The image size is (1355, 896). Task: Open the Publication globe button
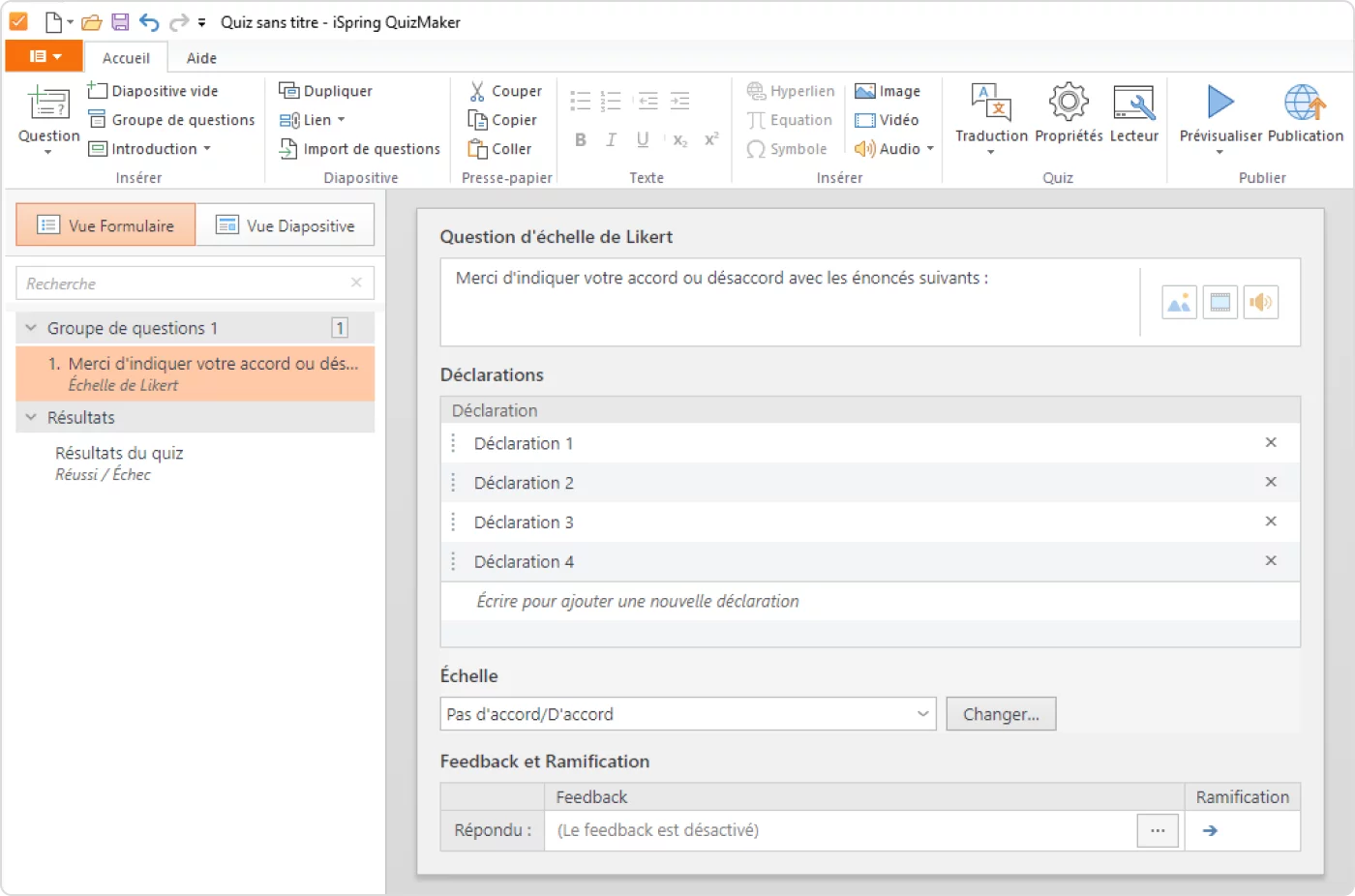click(1305, 114)
